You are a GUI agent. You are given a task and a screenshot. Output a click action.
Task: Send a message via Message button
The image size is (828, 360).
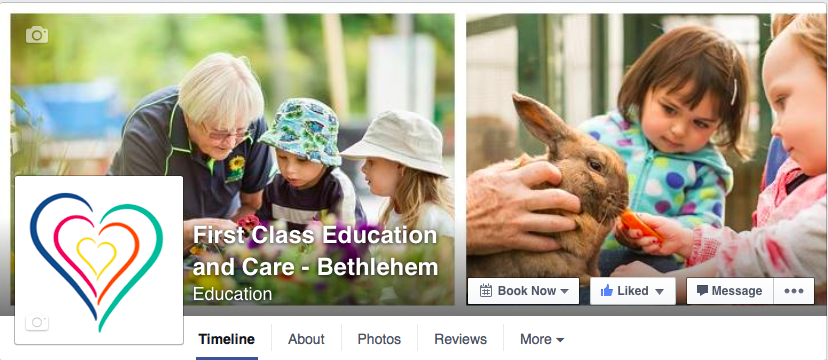(x=730, y=291)
